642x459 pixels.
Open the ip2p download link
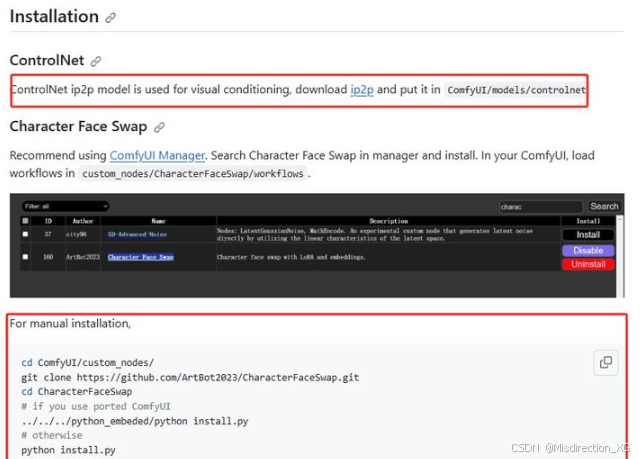tap(362, 89)
